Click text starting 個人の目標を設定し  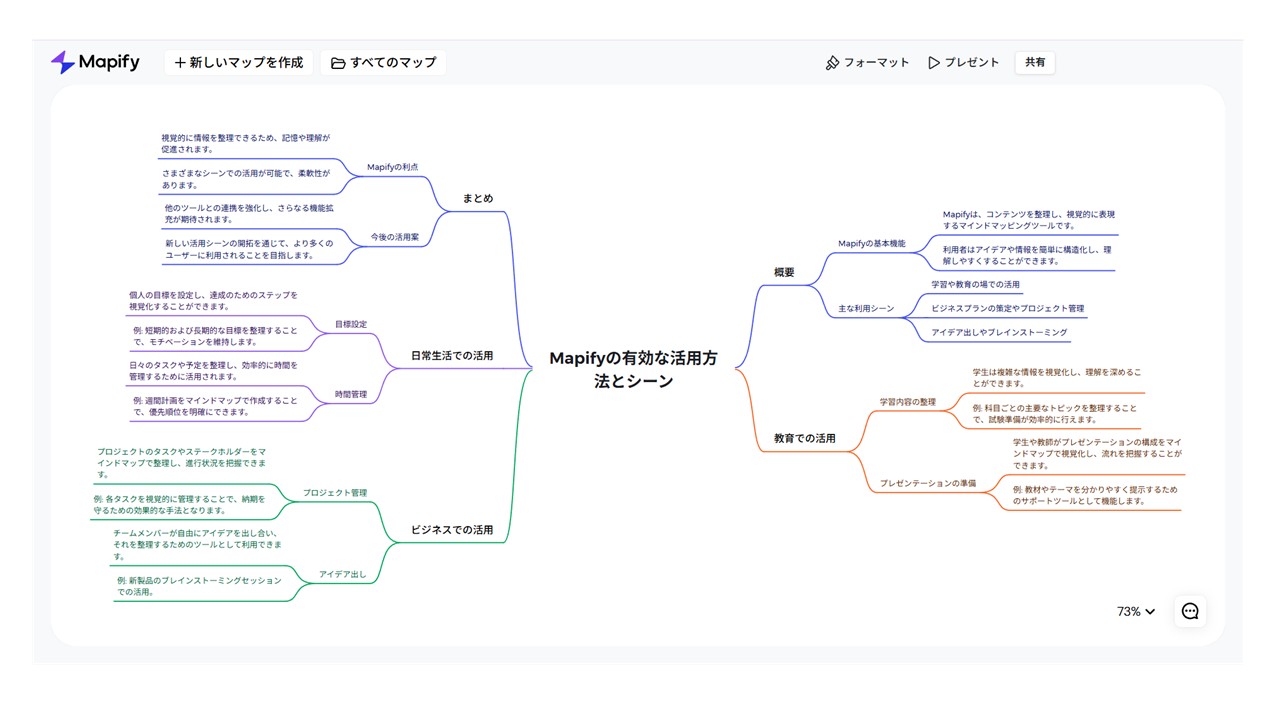click(x=213, y=301)
